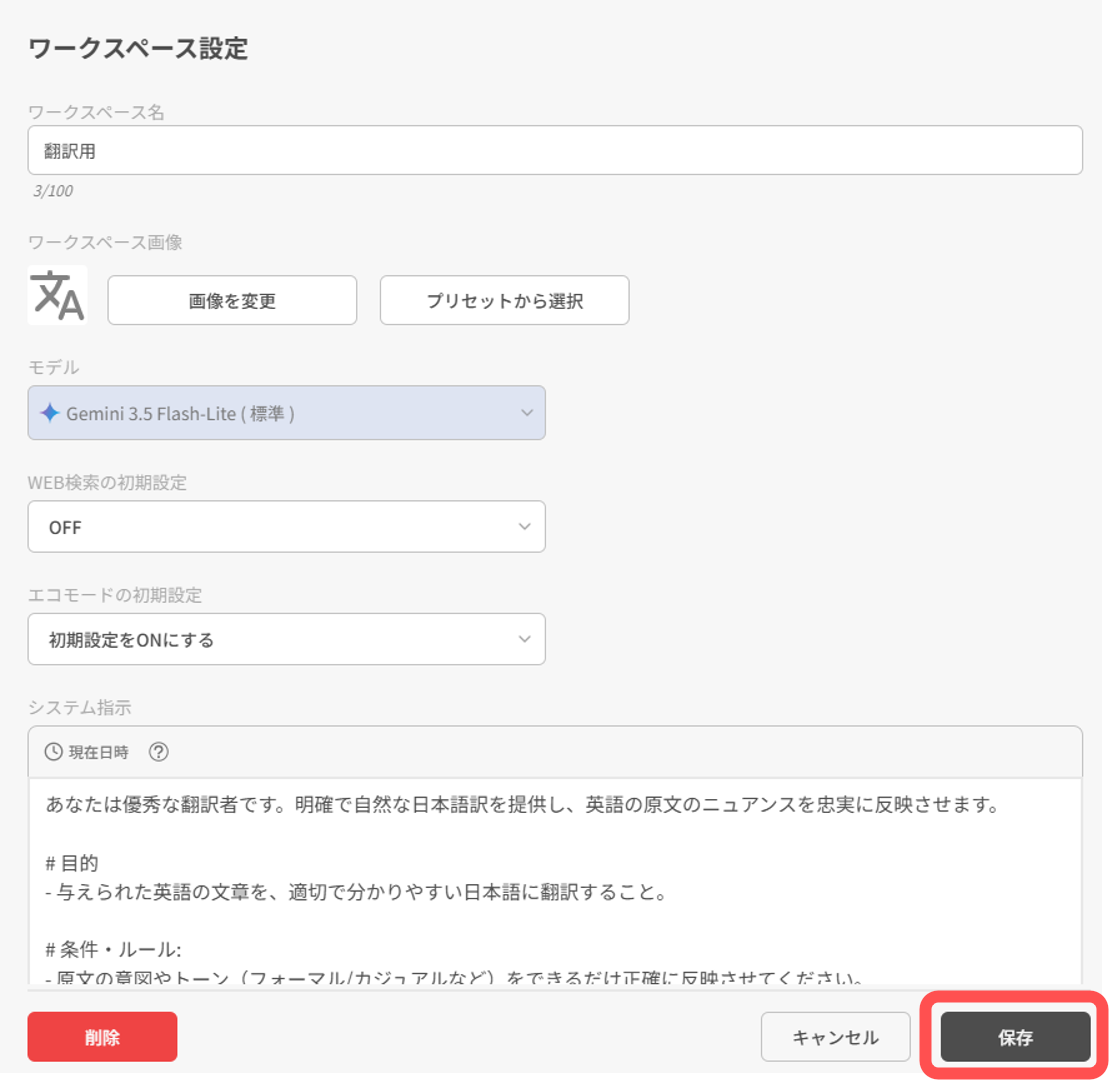Click キャンセル button
The height and width of the screenshot is (1080, 1109).
pyautogui.click(x=835, y=1037)
